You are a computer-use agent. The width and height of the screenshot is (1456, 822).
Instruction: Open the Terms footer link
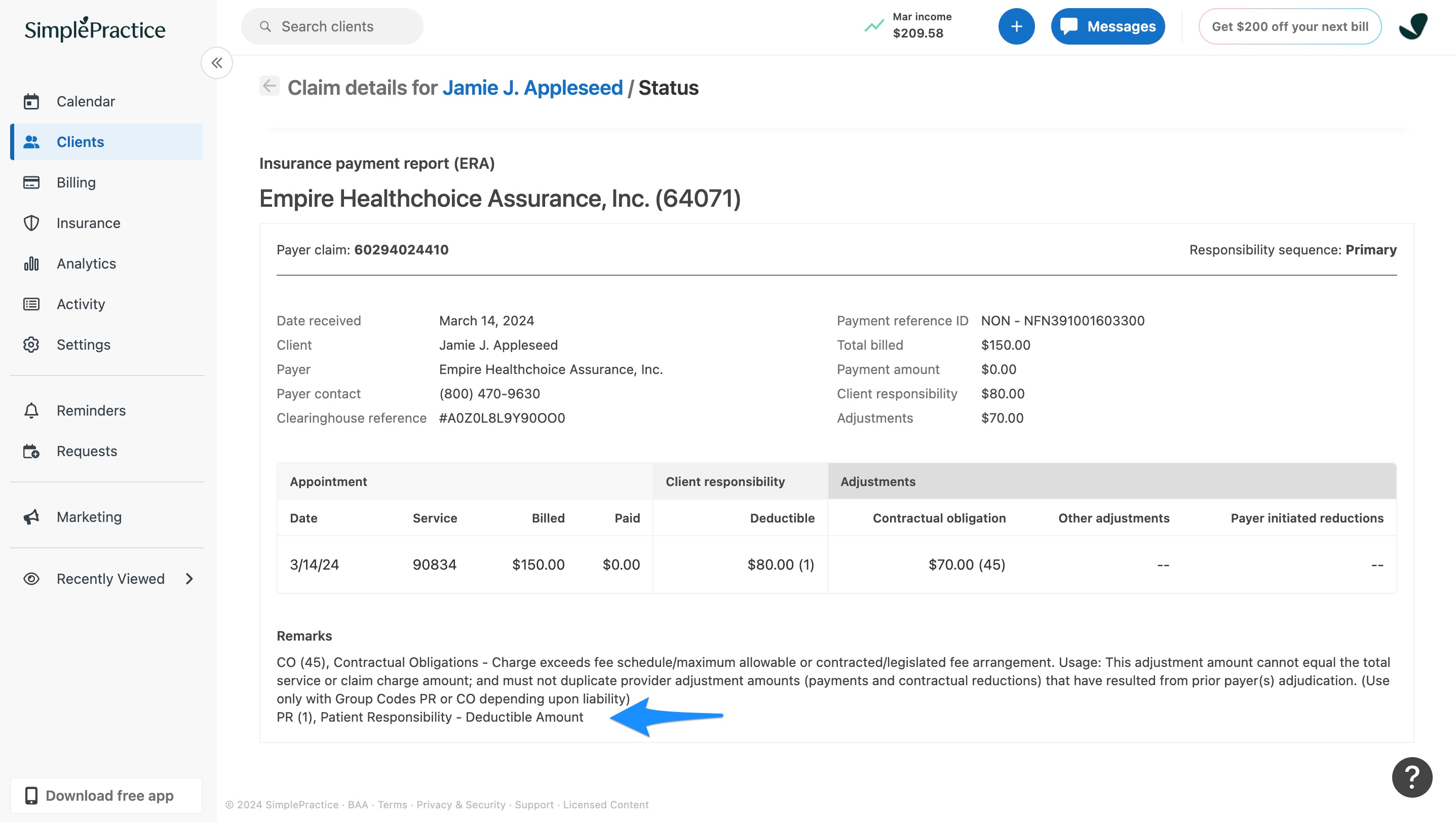click(x=392, y=804)
